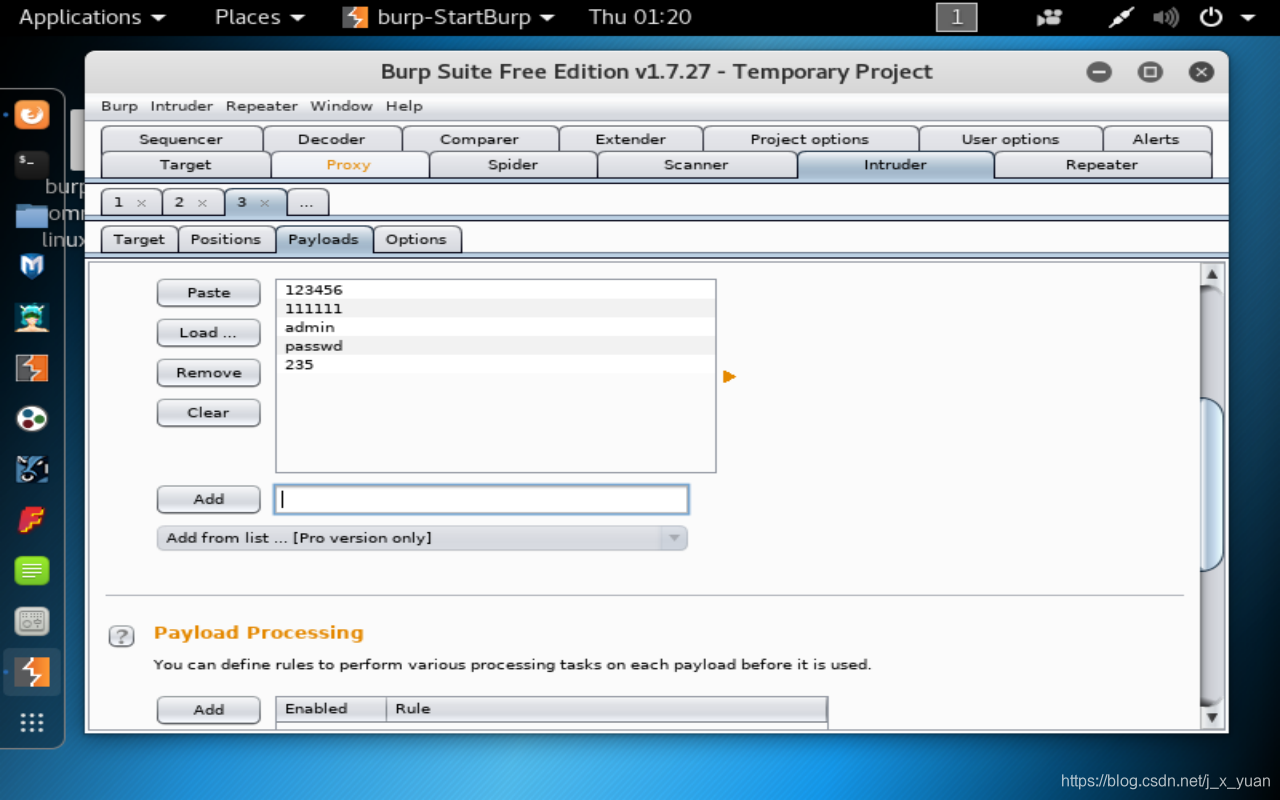Open the Applications menu dropdown
This screenshot has height=800, width=1280.
pos(92,17)
